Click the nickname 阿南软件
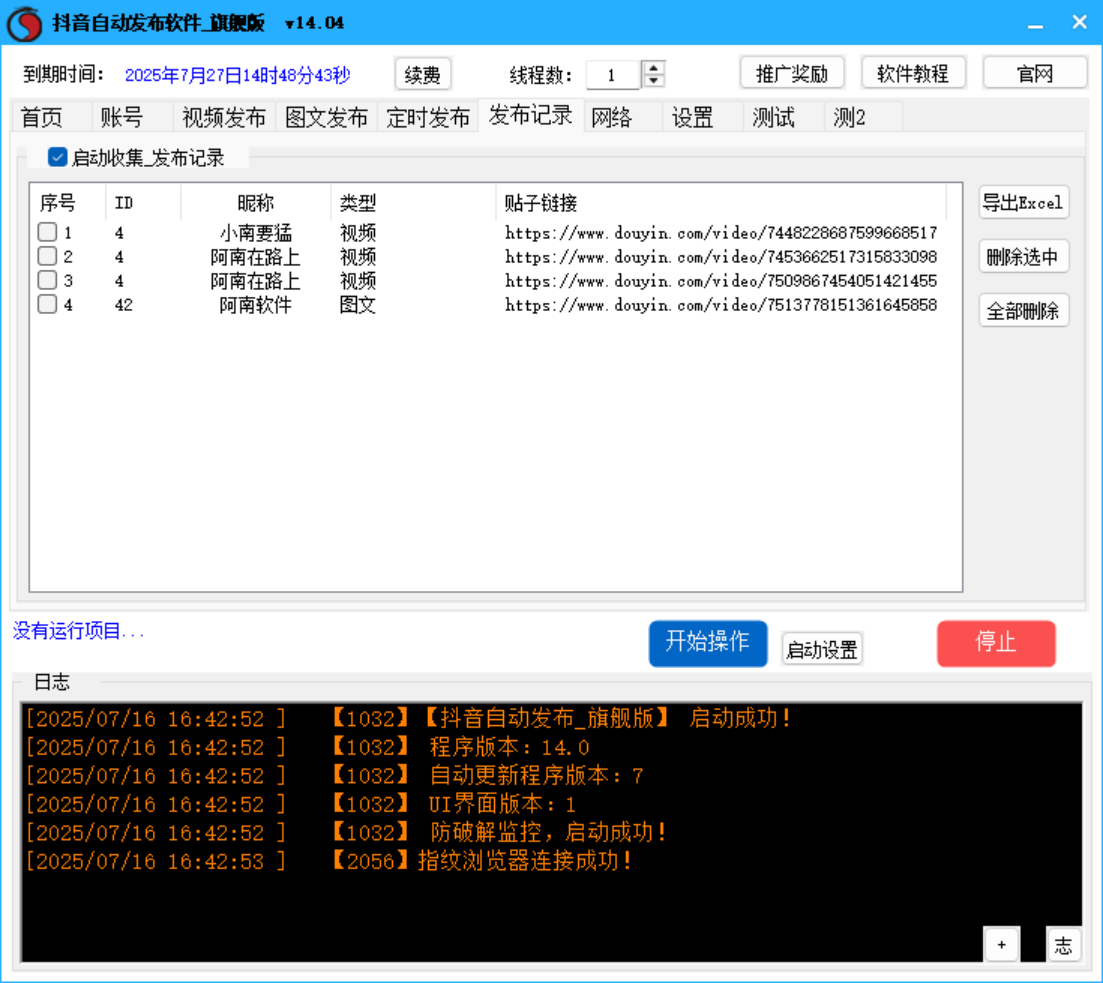This screenshot has width=1103, height=983. (x=255, y=305)
